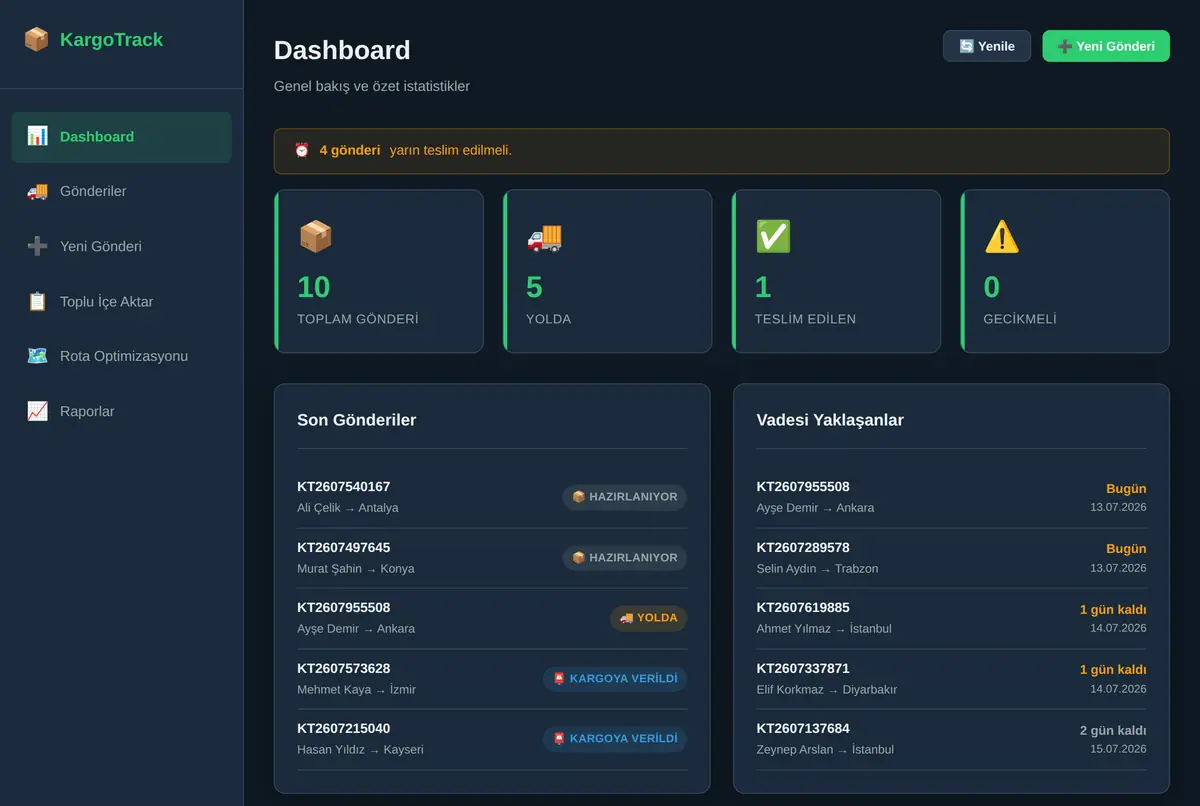This screenshot has height=806, width=1200.
Task: Click the Raporlar trend chart icon
Action: (37, 411)
